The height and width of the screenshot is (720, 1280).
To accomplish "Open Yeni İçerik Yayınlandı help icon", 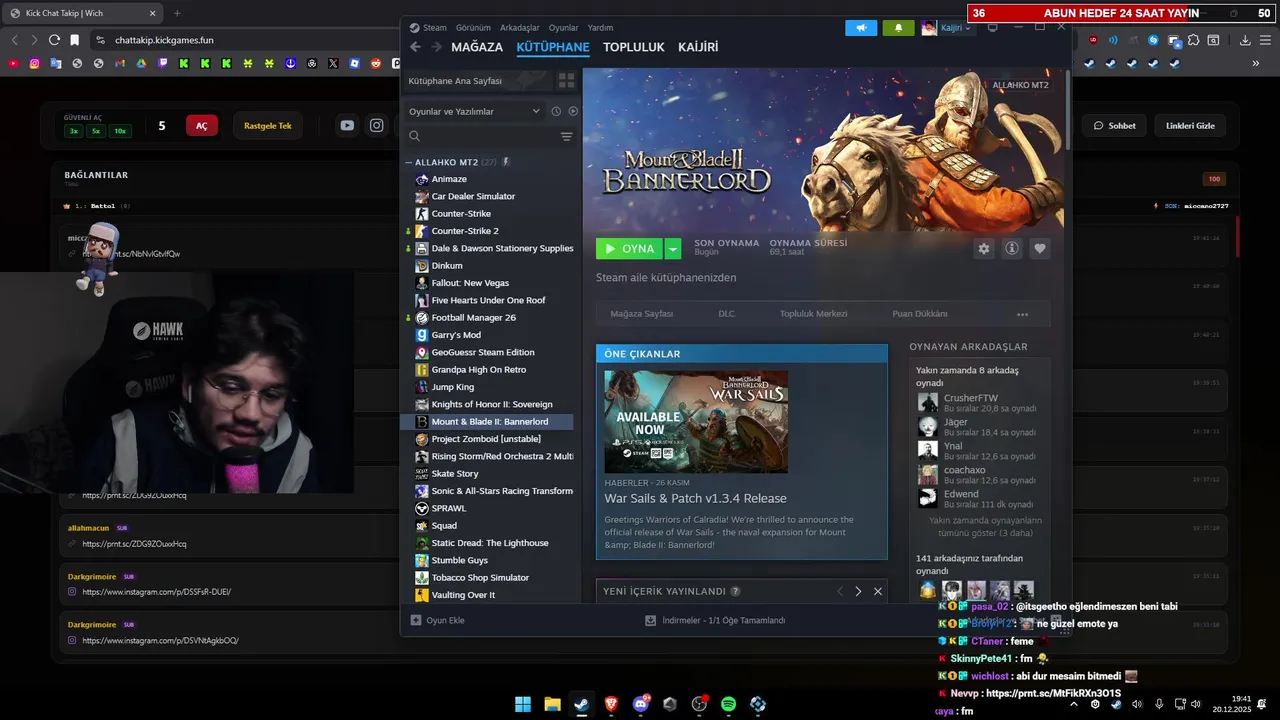I will pos(736,591).
